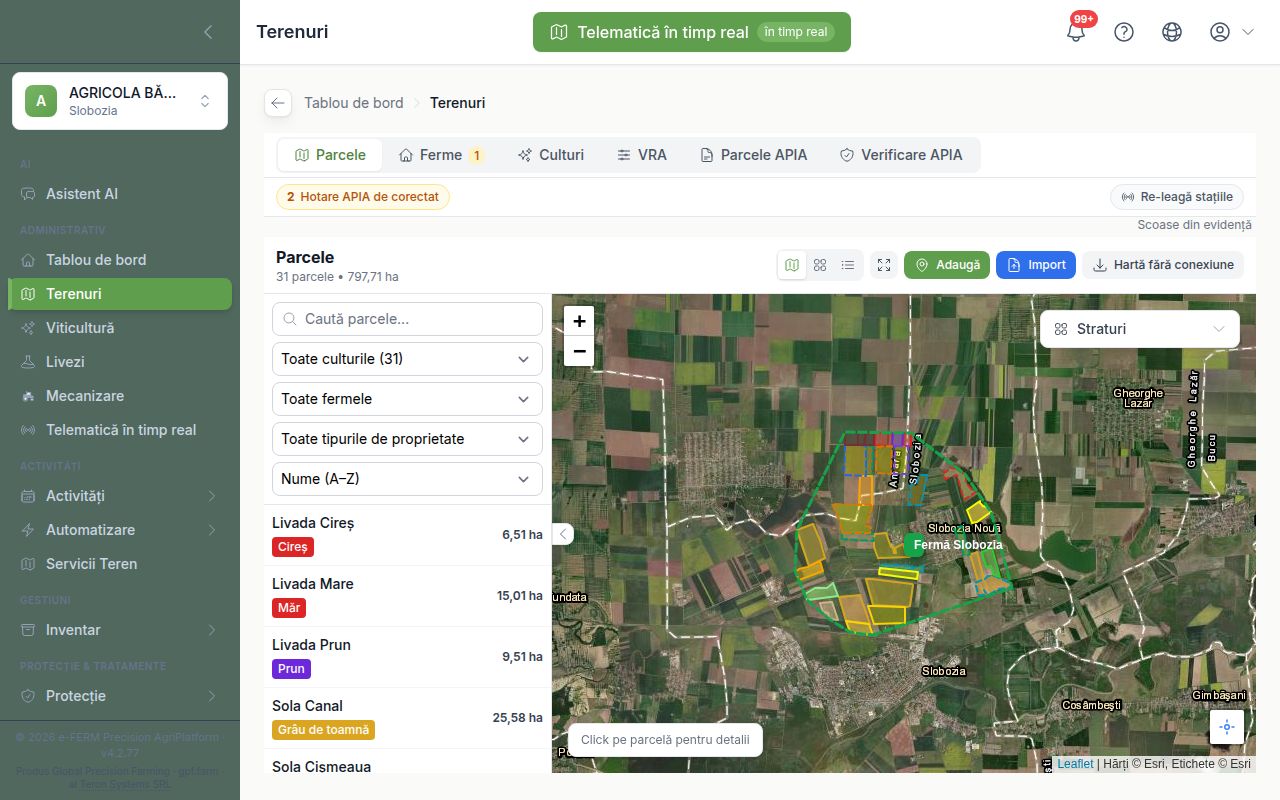
Task: Open the help question mark icon
Action: pyautogui.click(x=1124, y=32)
